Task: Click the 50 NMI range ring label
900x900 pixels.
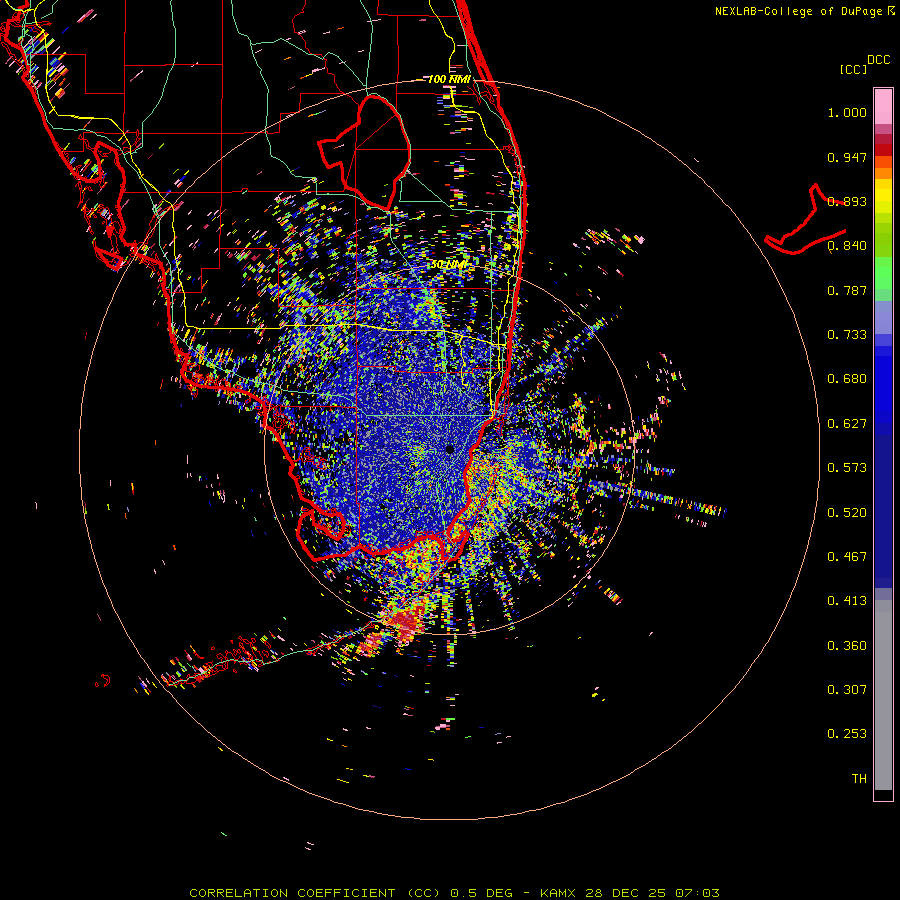Action: [x=449, y=265]
